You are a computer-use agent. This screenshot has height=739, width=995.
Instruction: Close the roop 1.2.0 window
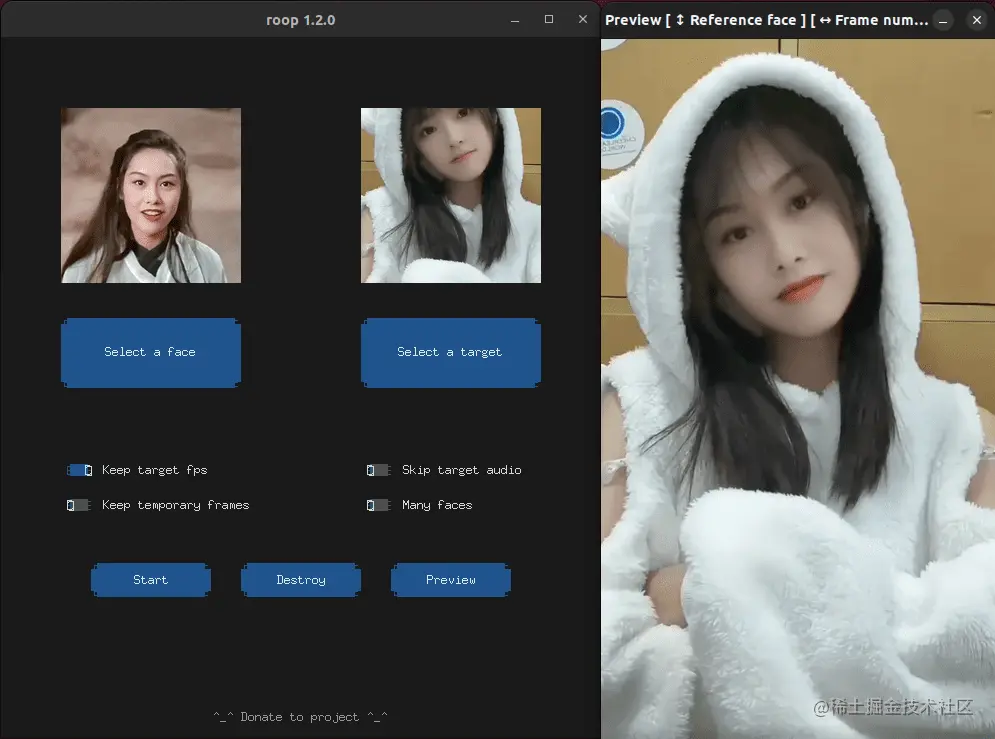583,20
